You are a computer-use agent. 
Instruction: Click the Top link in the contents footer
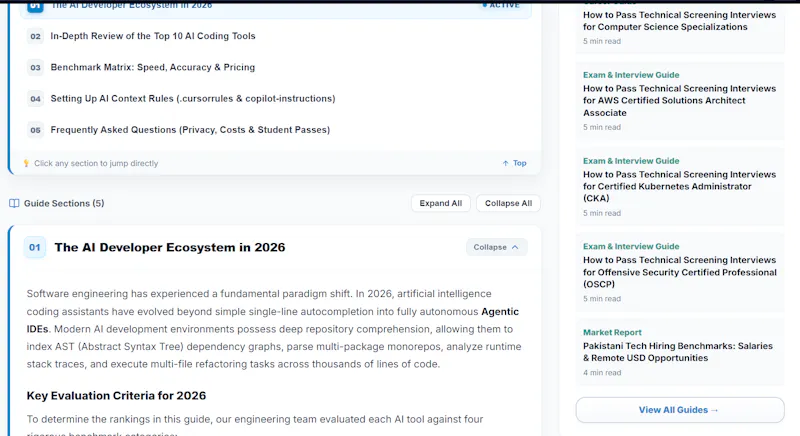click(x=519, y=163)
